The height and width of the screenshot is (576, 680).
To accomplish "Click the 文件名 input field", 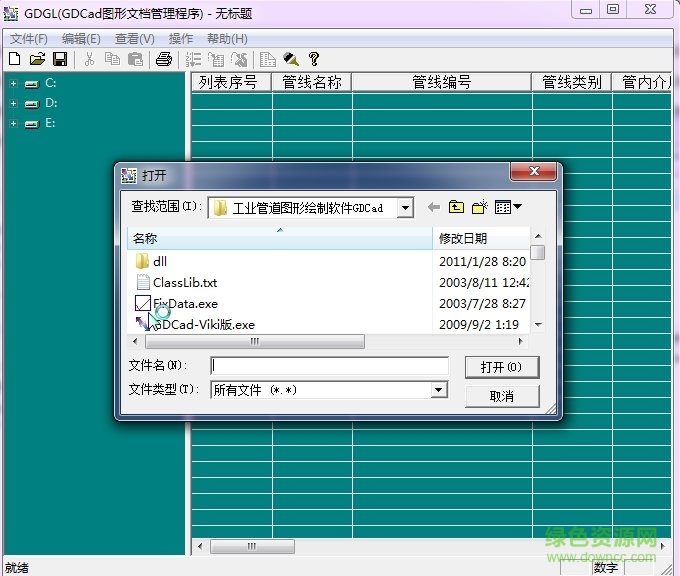I will tap(330, 366).
